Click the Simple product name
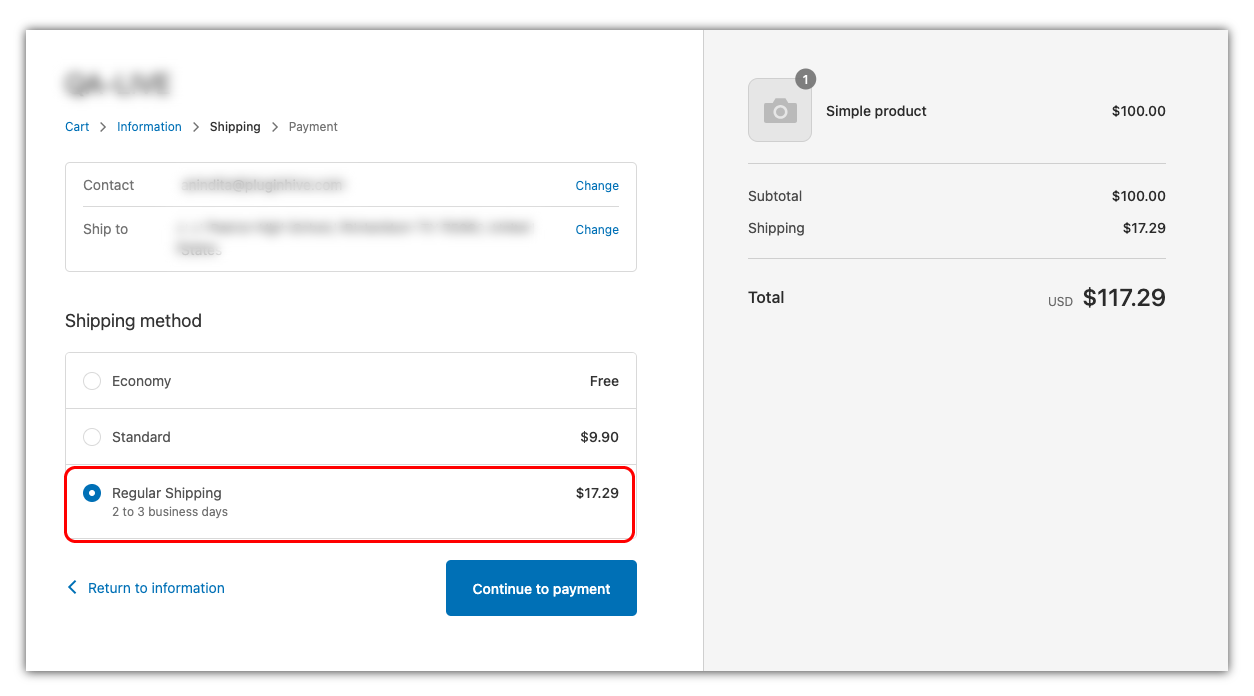This screenshot has width=1254, height=696. click(x=876, y=111)
